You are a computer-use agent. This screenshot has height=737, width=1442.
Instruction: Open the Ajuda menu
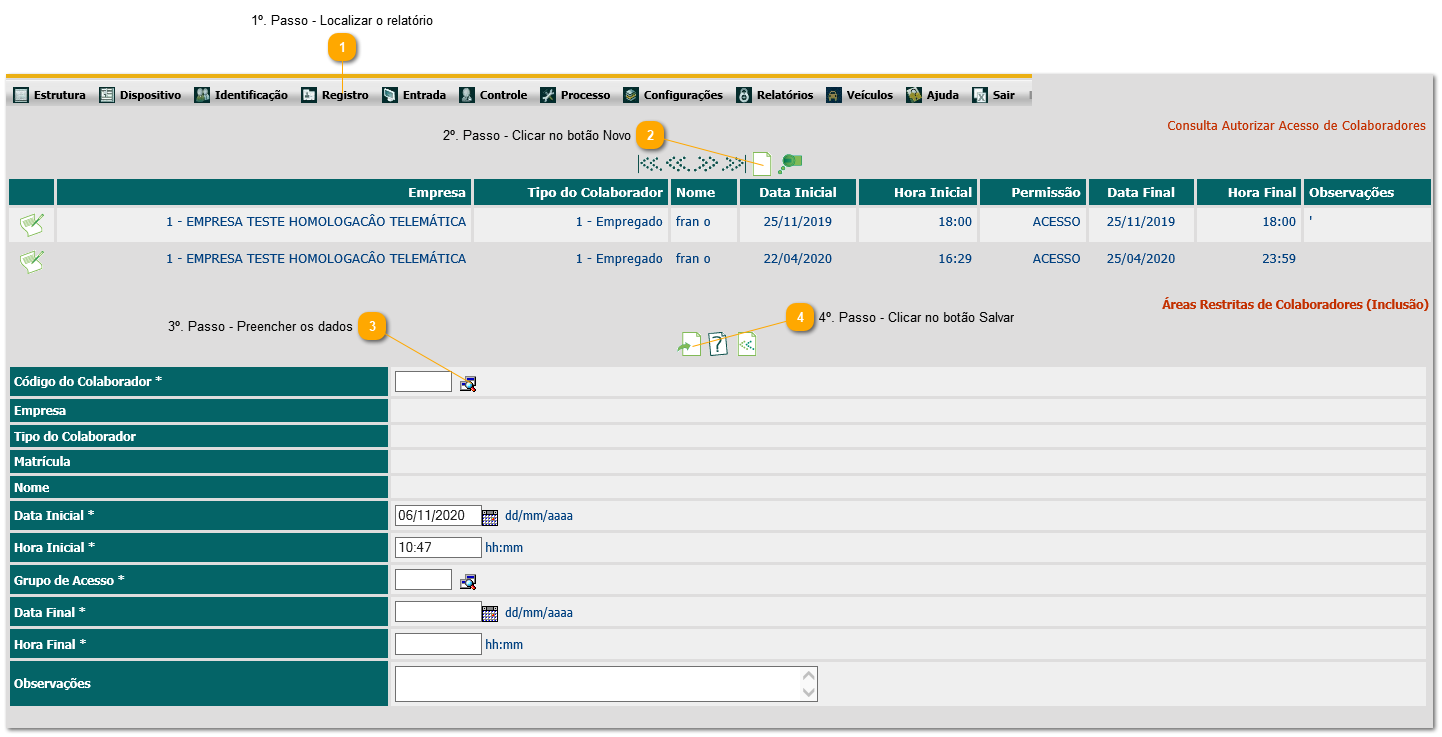pos(932,95)
